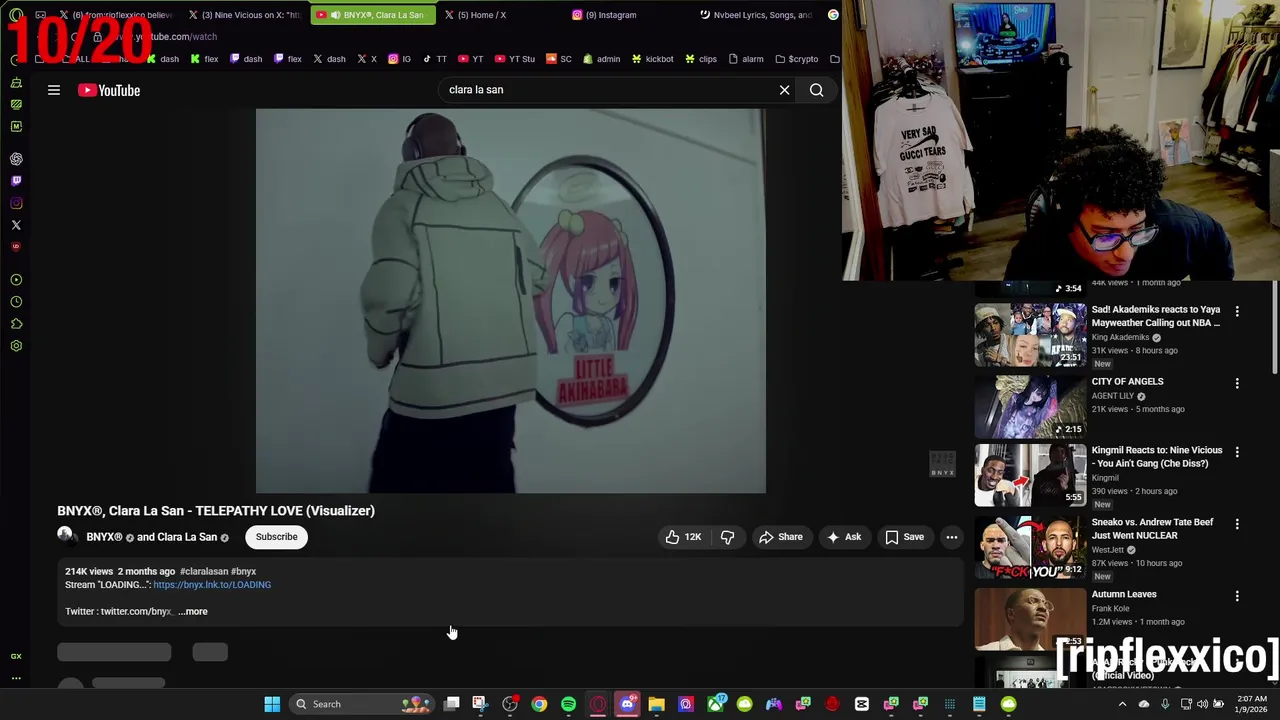The width and height of the screenshot is (1280, 720).
Task: Play or pause the video player
Action: (510, 300)
